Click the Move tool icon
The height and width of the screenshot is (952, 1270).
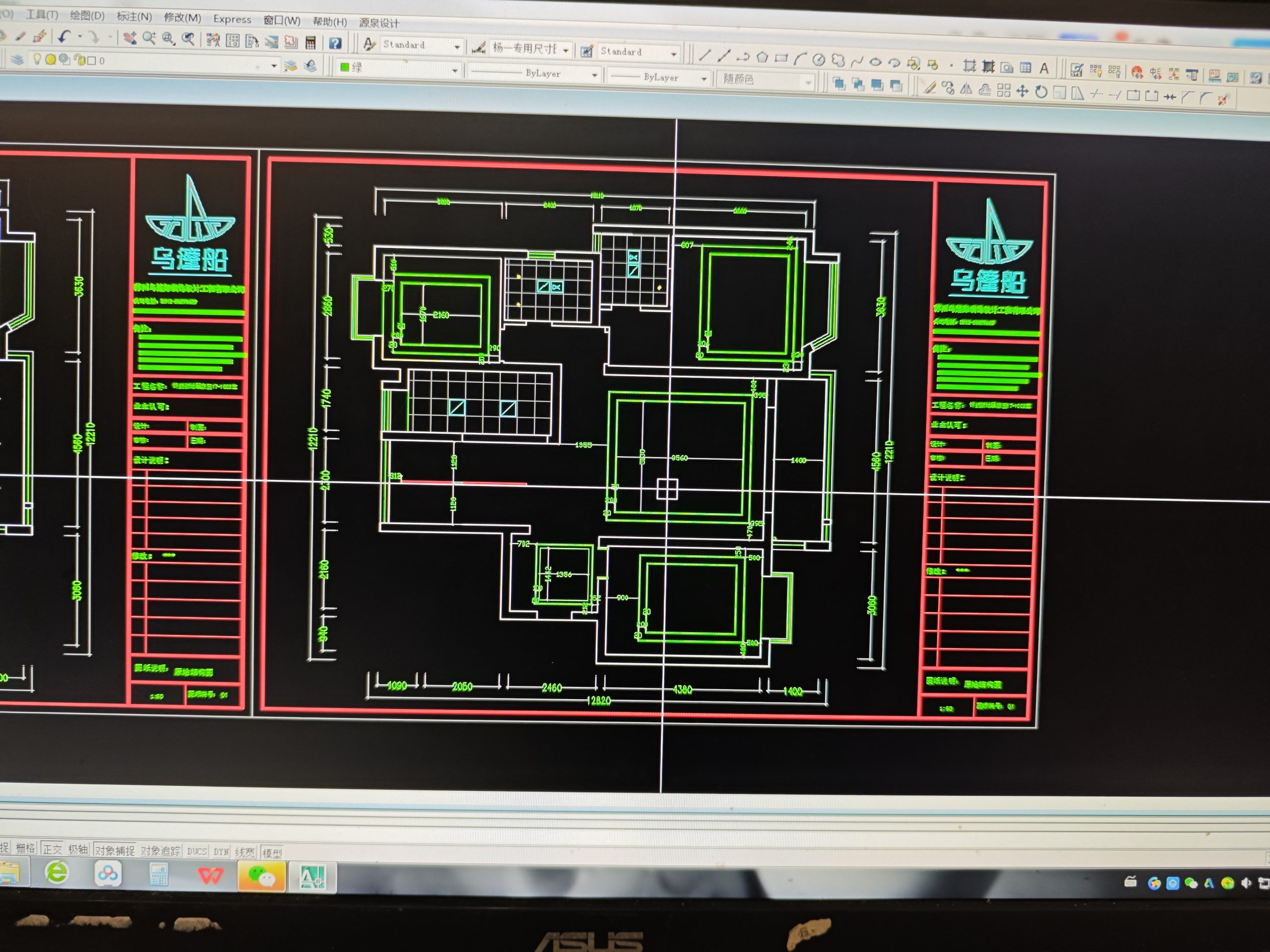(1022, 91)
